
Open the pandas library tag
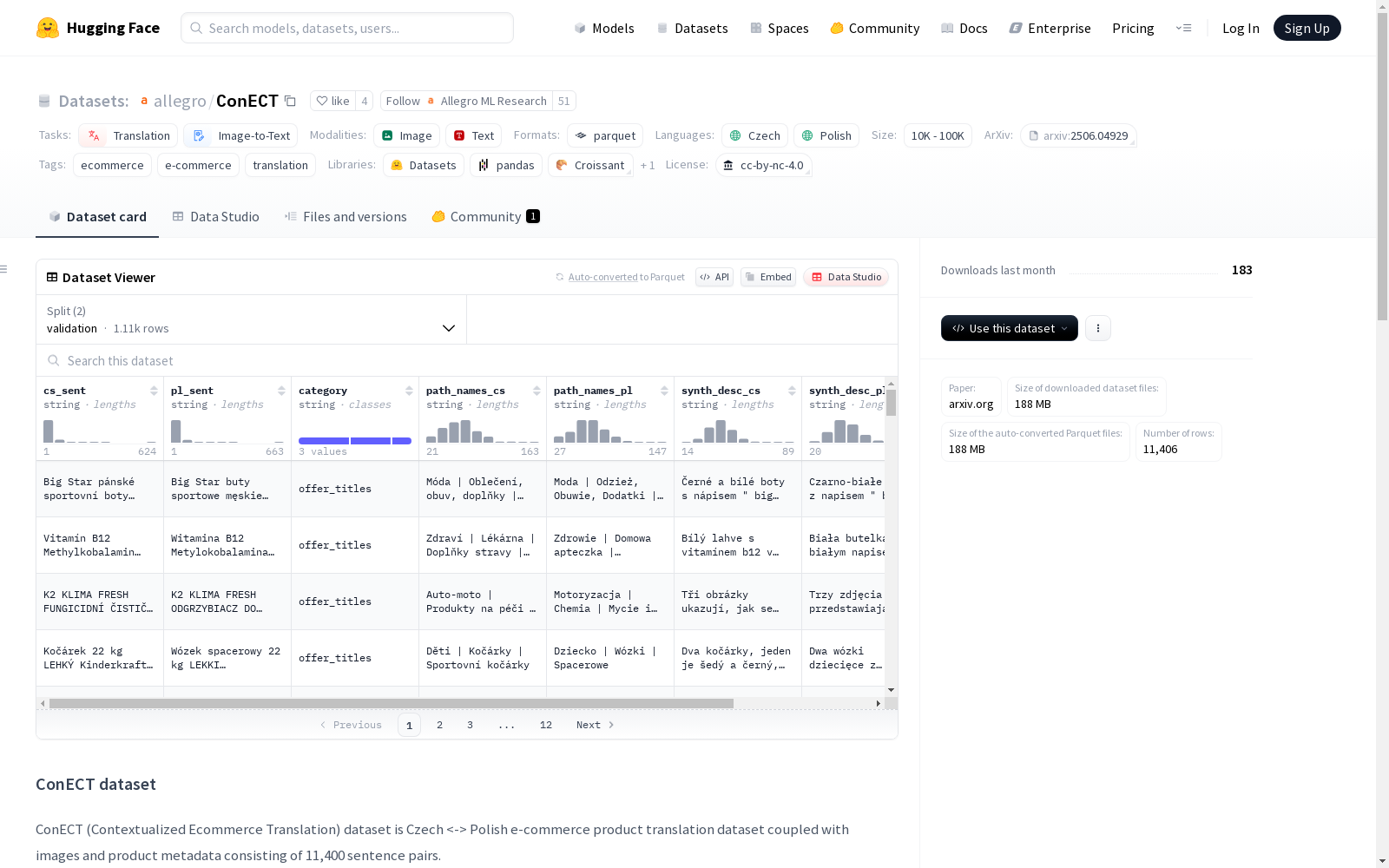tap(506, 165)
